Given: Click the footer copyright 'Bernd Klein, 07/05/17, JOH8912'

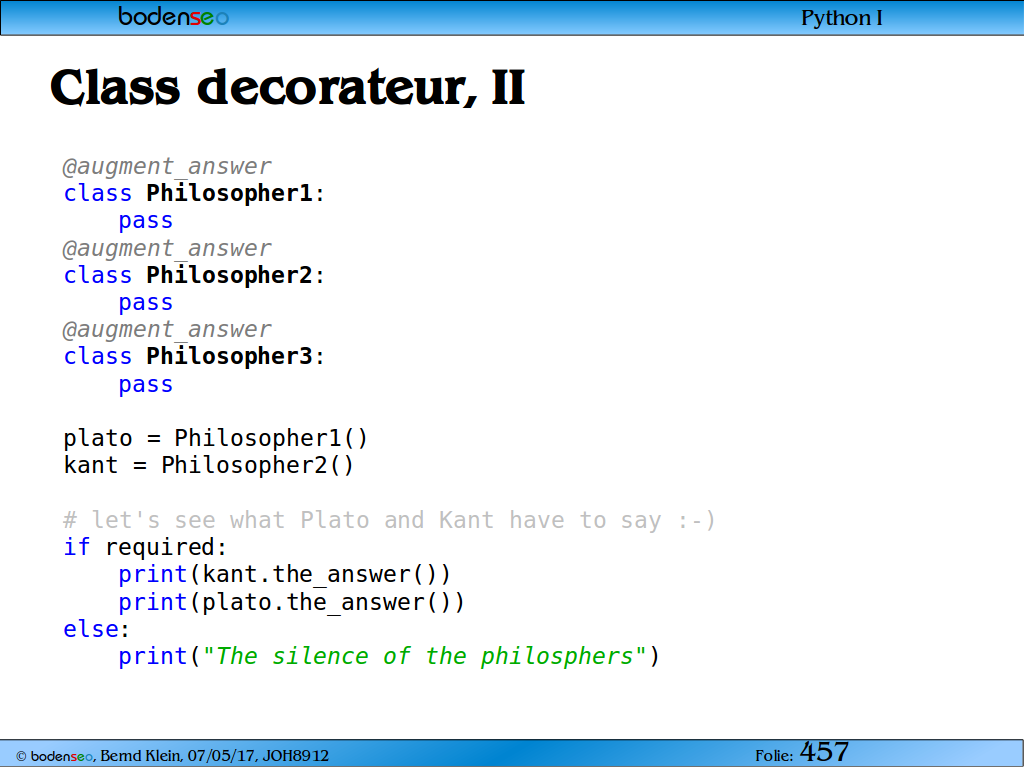Looking at the screenshot, I should pos(215,756).
